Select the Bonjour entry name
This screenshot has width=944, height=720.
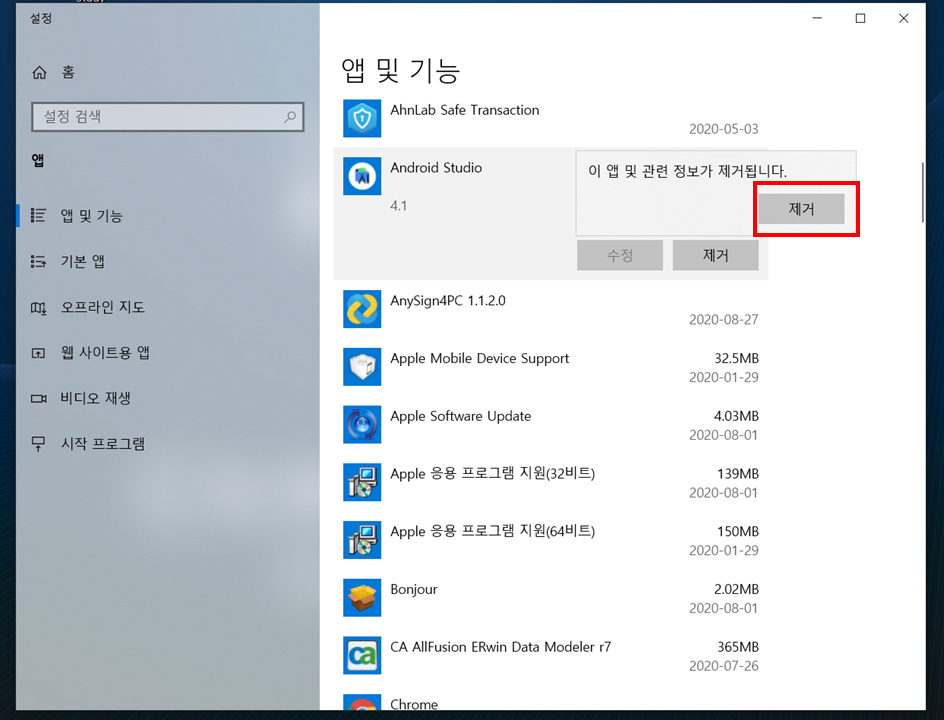coord(414,589)
